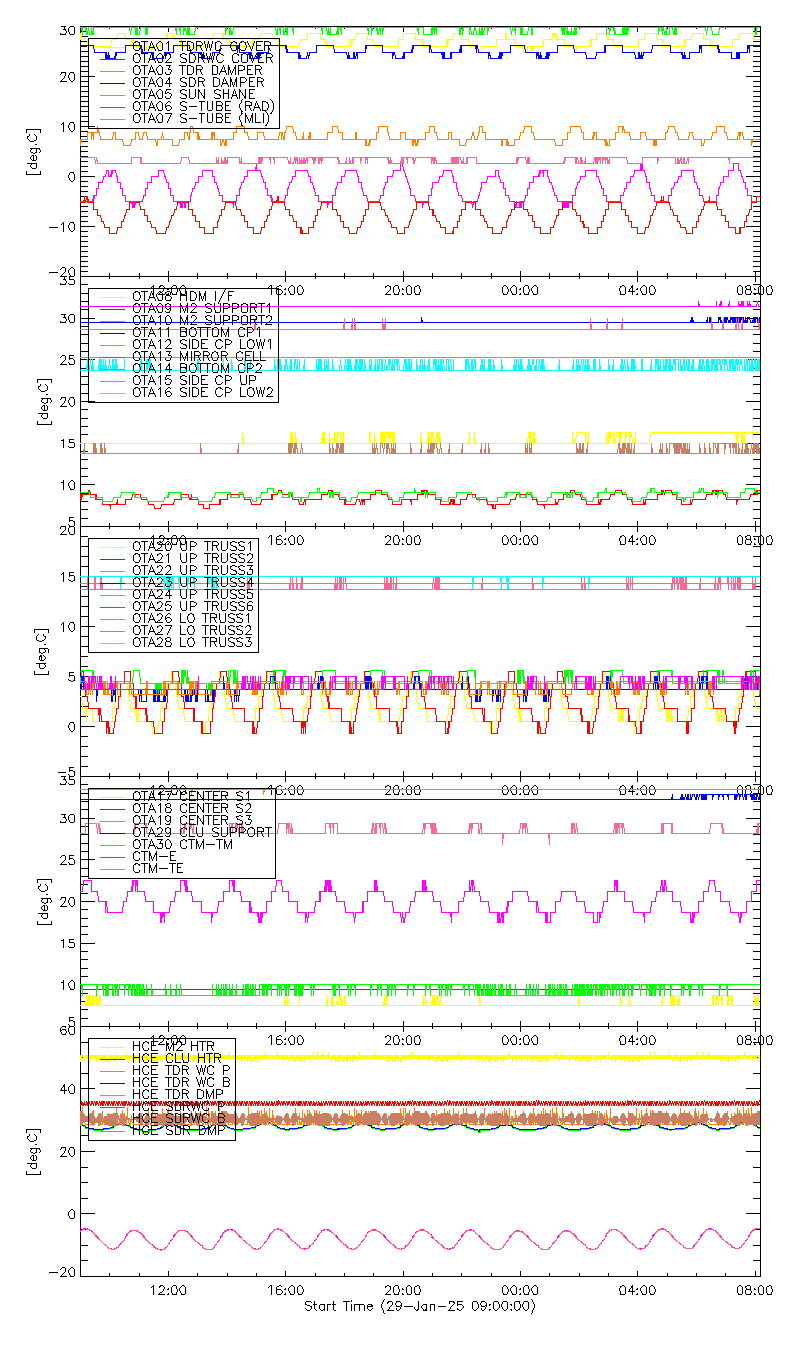Screen dimensions: 800x1350
Task: Click the OTA23 UP TRUSS4 legend entry
Action: point(193,581)
